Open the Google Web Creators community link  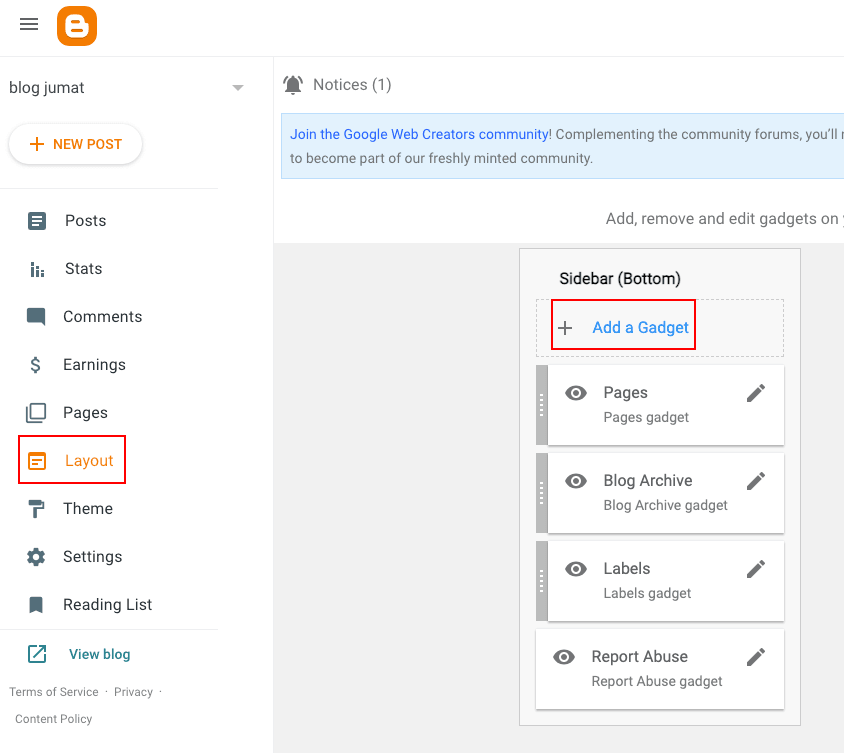(x=419, y=134)
